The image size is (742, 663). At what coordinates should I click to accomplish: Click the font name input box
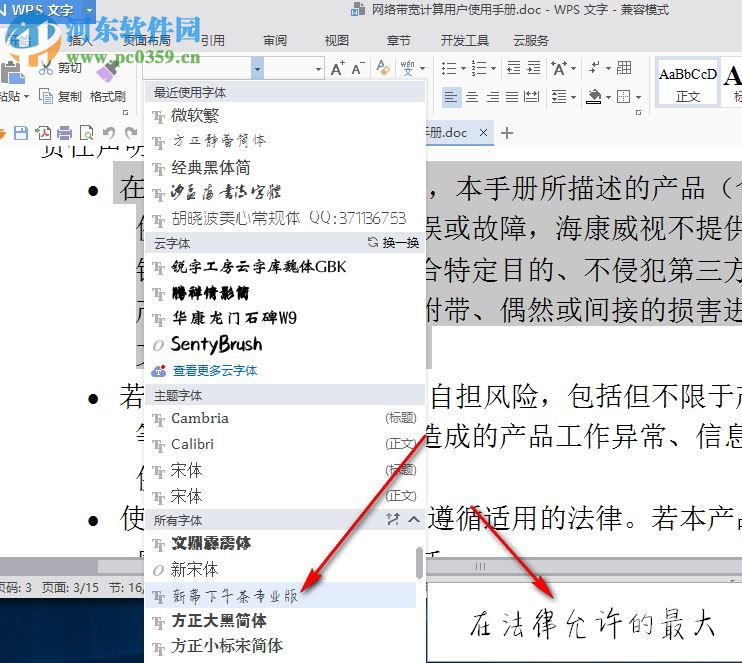197,69
